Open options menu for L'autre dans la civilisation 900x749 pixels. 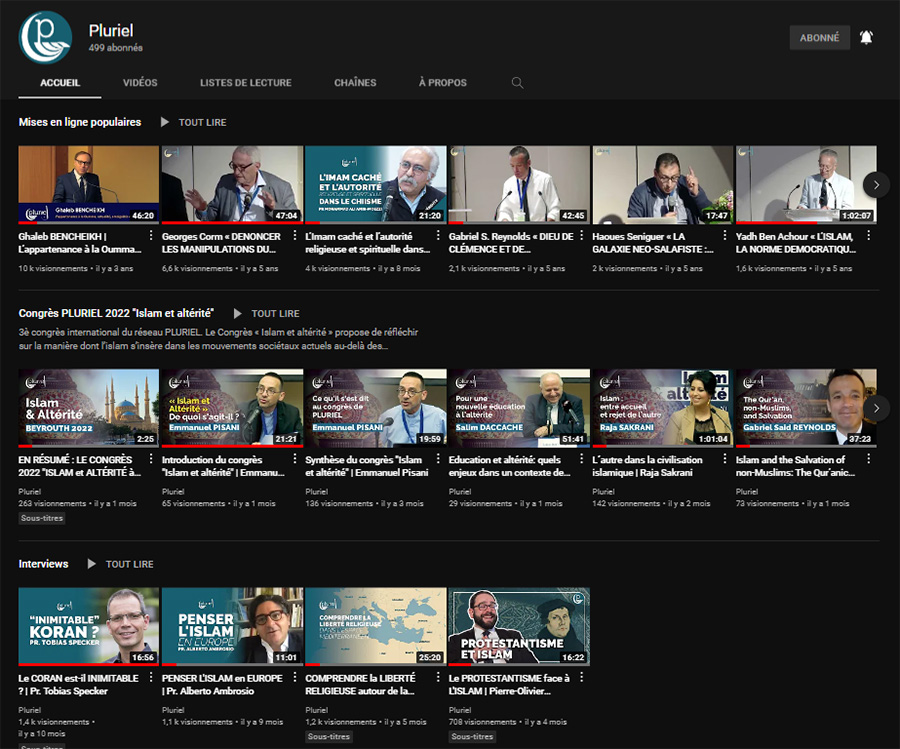click(x=725, y=459)
